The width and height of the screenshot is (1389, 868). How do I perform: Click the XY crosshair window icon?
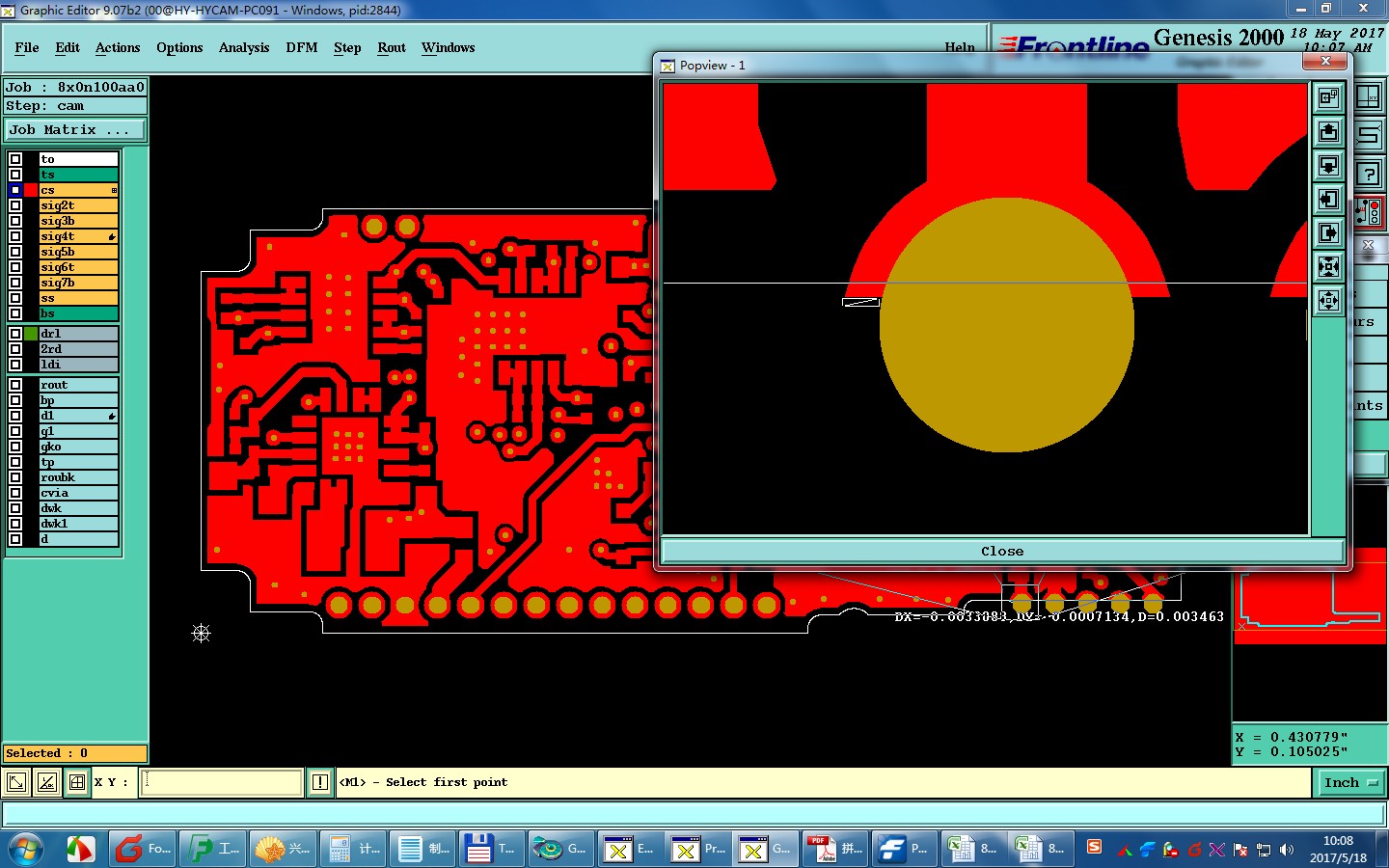point(1369,97)
